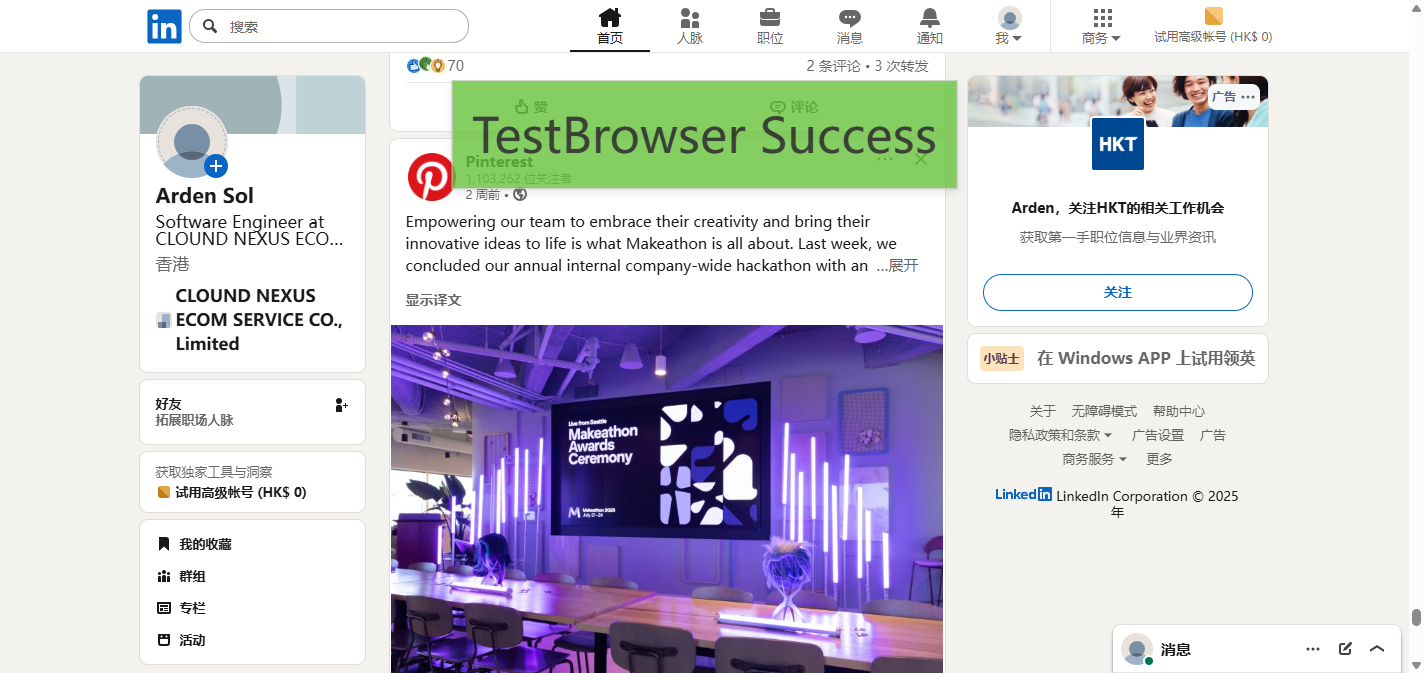Image resolution: width=1424 pixels, height=673 pixels.
Task: Open the Makeathon Awards Ceremony post image
Action: [666, 500]
